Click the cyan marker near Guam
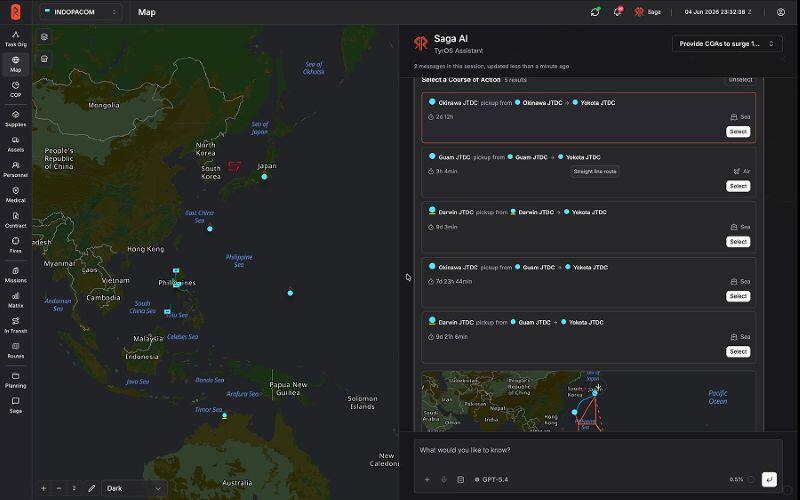 290,293
